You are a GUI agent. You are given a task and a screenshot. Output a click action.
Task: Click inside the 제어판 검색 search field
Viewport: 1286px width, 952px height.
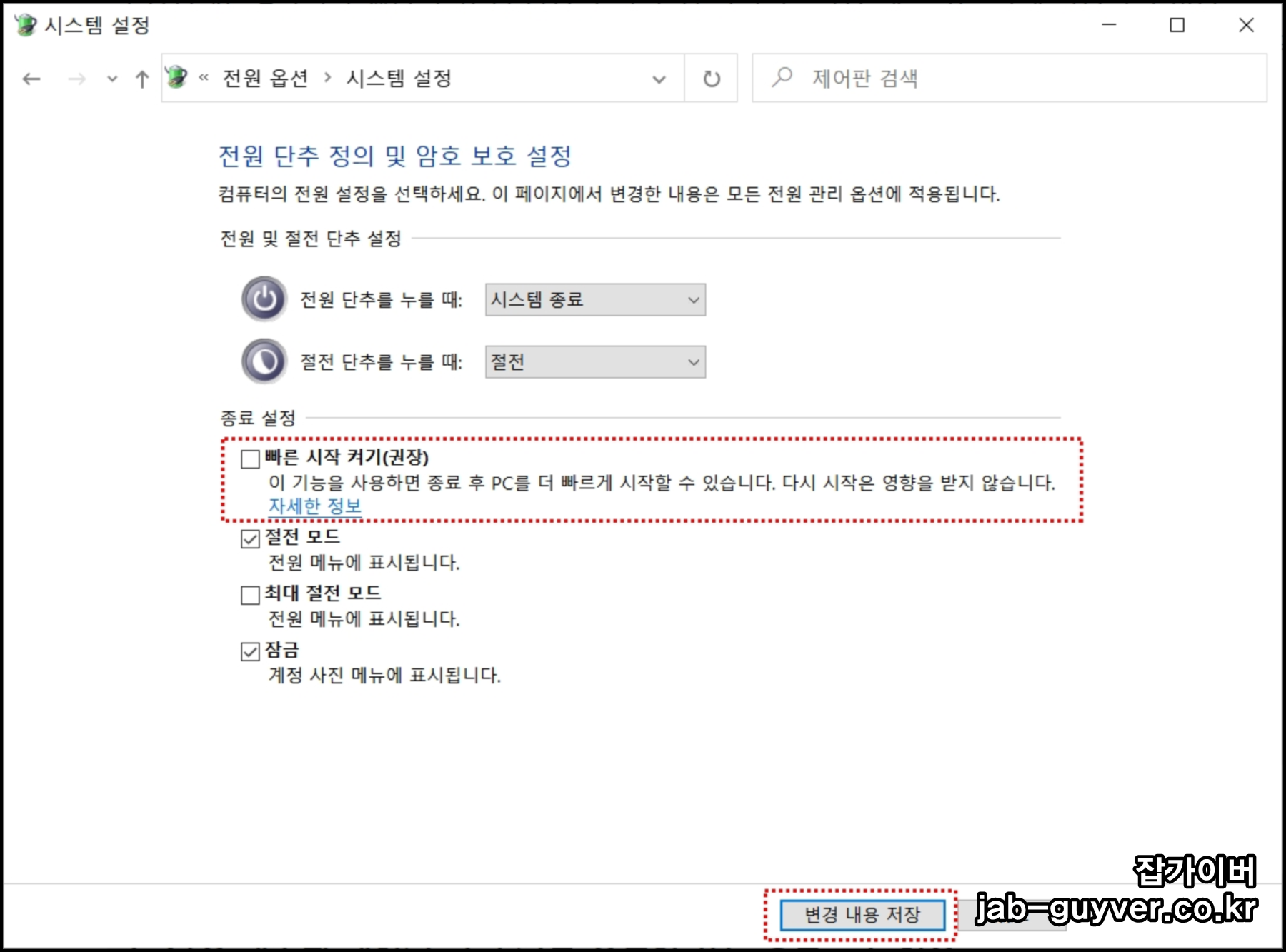point(929,79)
